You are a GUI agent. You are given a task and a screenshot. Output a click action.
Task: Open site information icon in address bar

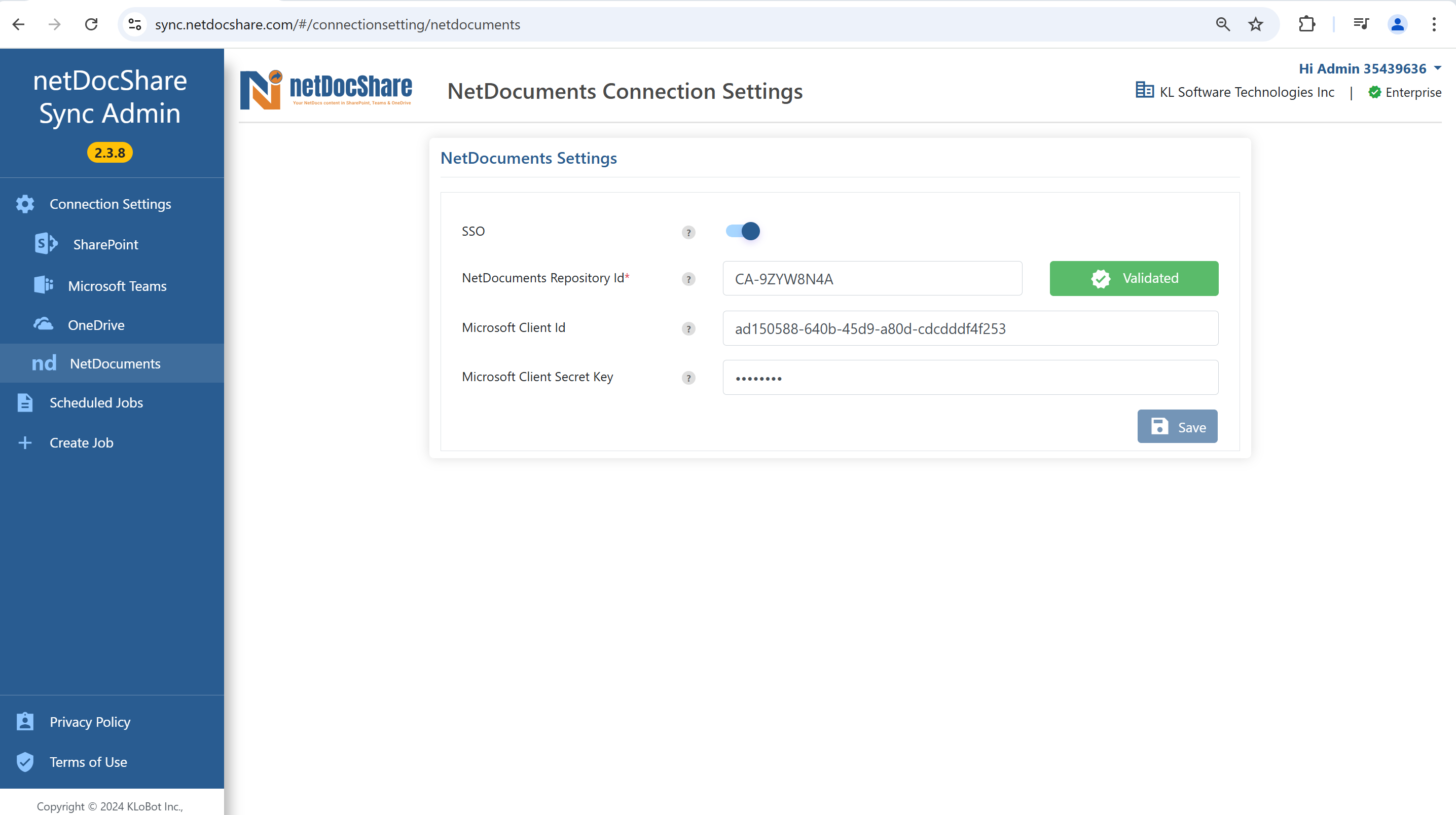click(134, 24)
